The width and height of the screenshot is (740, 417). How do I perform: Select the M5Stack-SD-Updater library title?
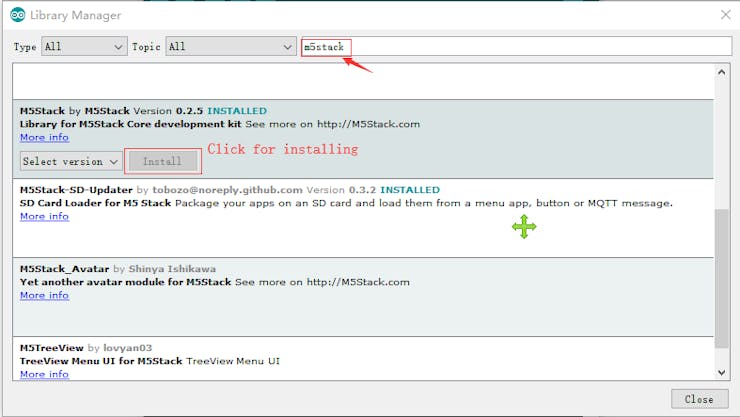(x=76, y=190)
